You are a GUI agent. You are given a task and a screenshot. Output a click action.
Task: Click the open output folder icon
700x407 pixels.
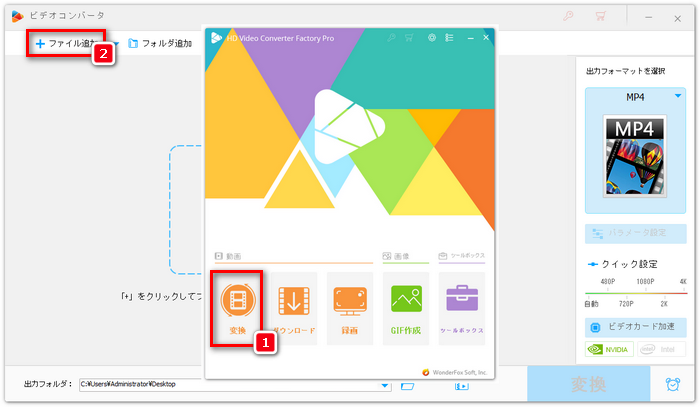407,385
